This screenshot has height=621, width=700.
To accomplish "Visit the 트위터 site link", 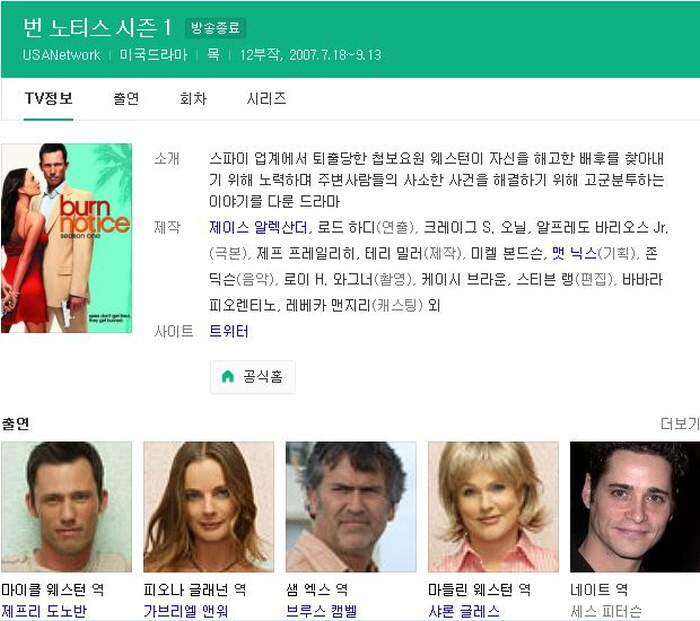I will click(229, 331).
